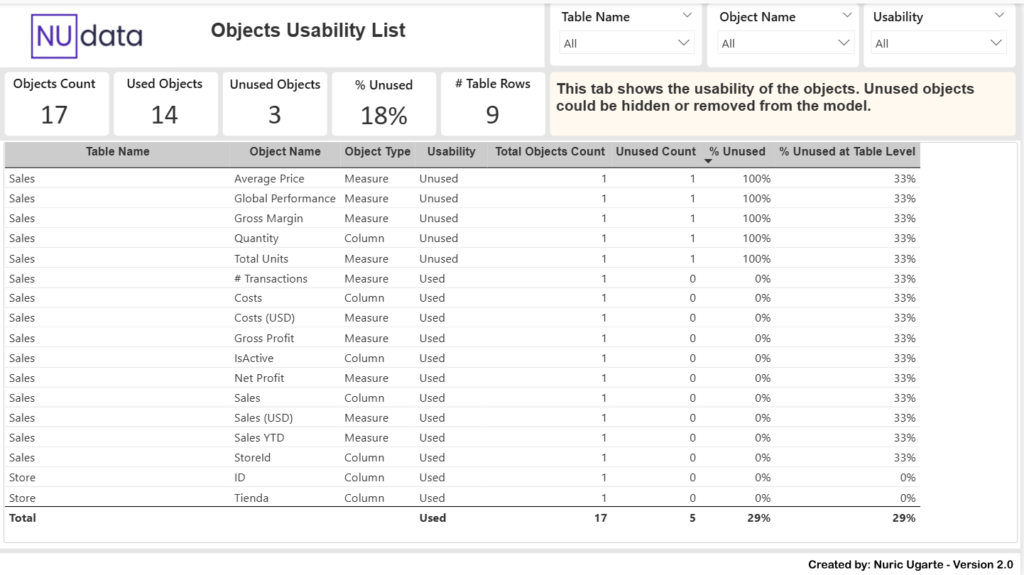Click the NUdata logo
Image resolution: width=1024 pixels, height=575 pixels.
pyautogui.click(x=88, y=36)
